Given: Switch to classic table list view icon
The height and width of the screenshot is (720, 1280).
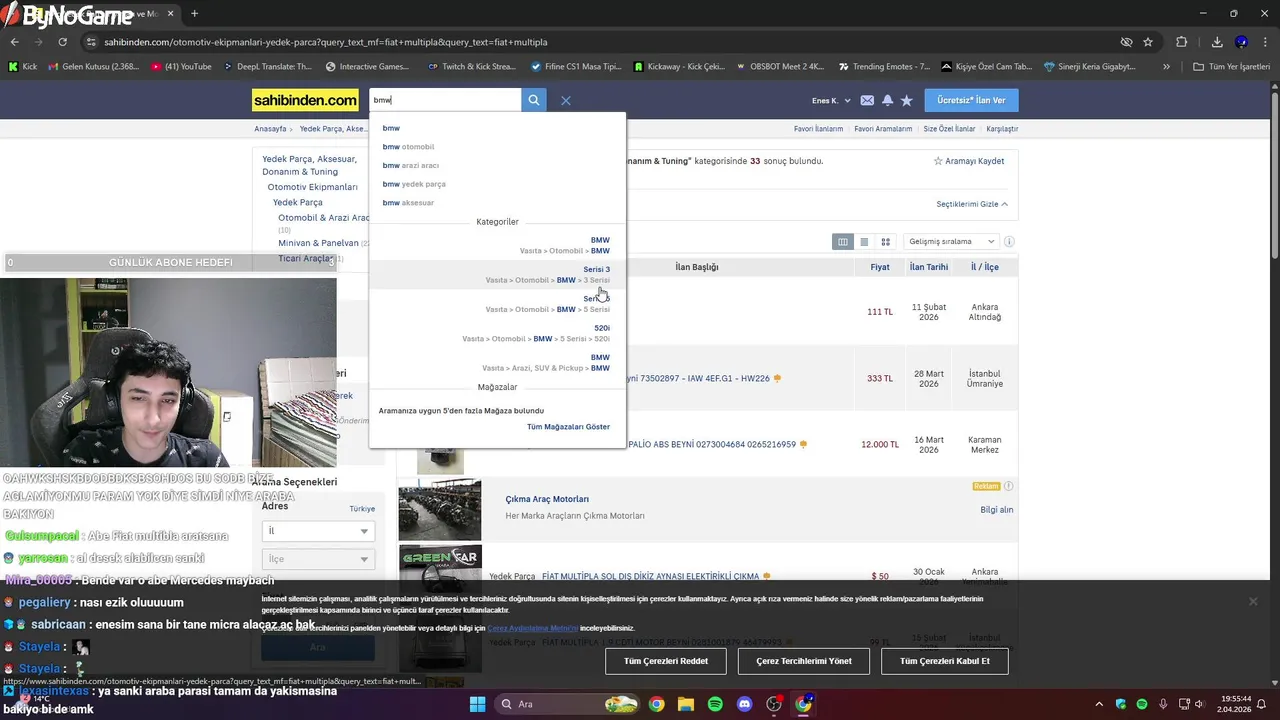Looking at the screenshot, I should coord(843,241).
